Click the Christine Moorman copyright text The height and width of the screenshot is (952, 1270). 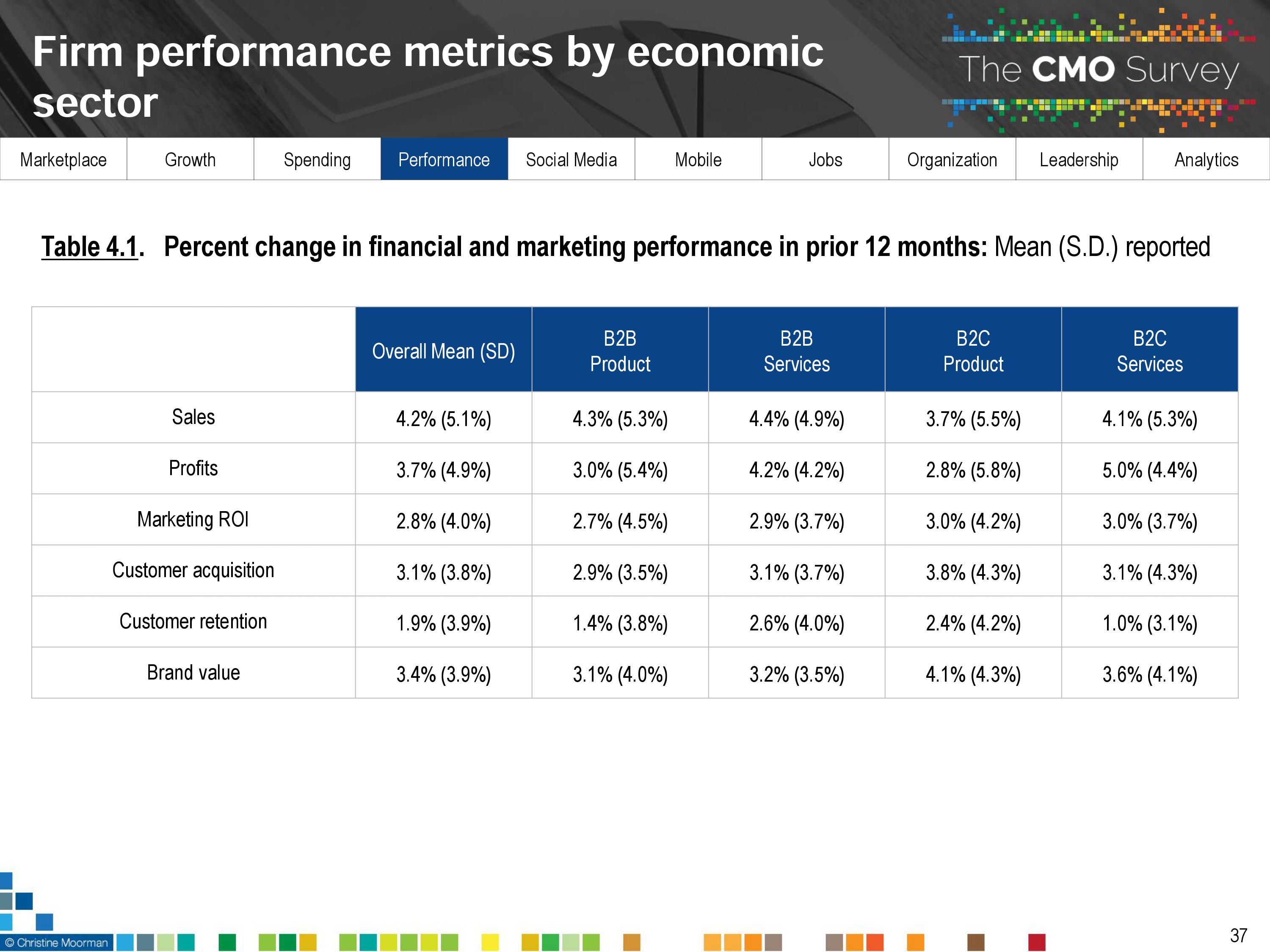click(56, 942)
